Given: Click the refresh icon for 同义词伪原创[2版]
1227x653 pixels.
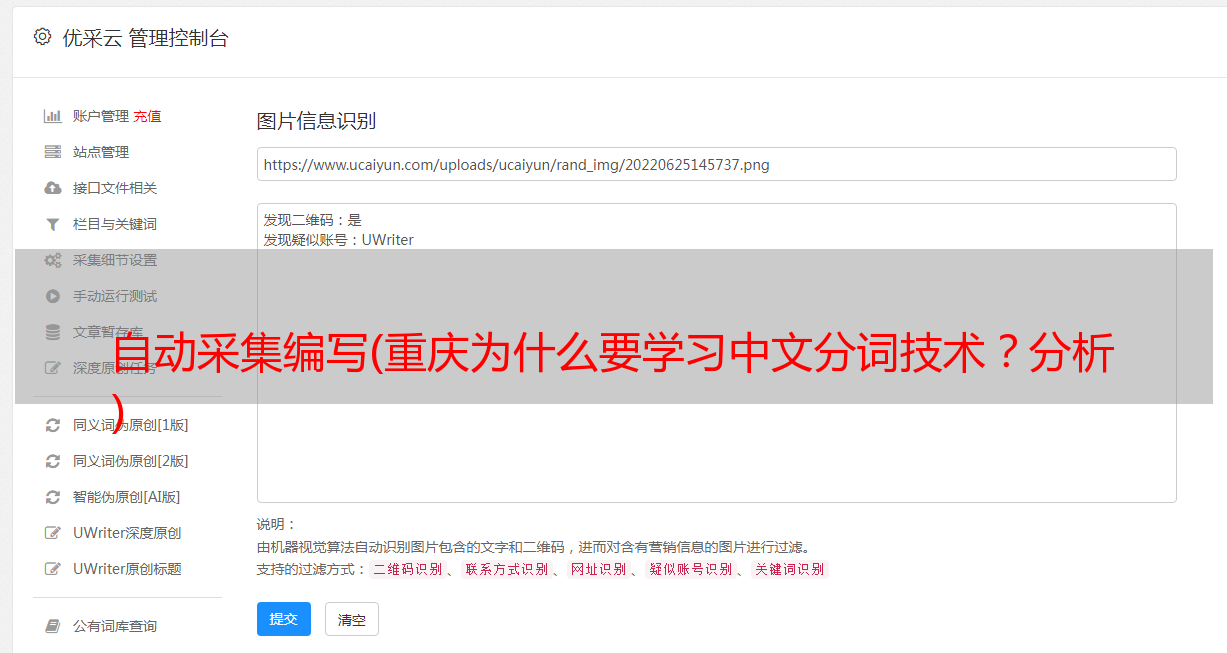Looking at the screenshot, I should tap(53, 461).
